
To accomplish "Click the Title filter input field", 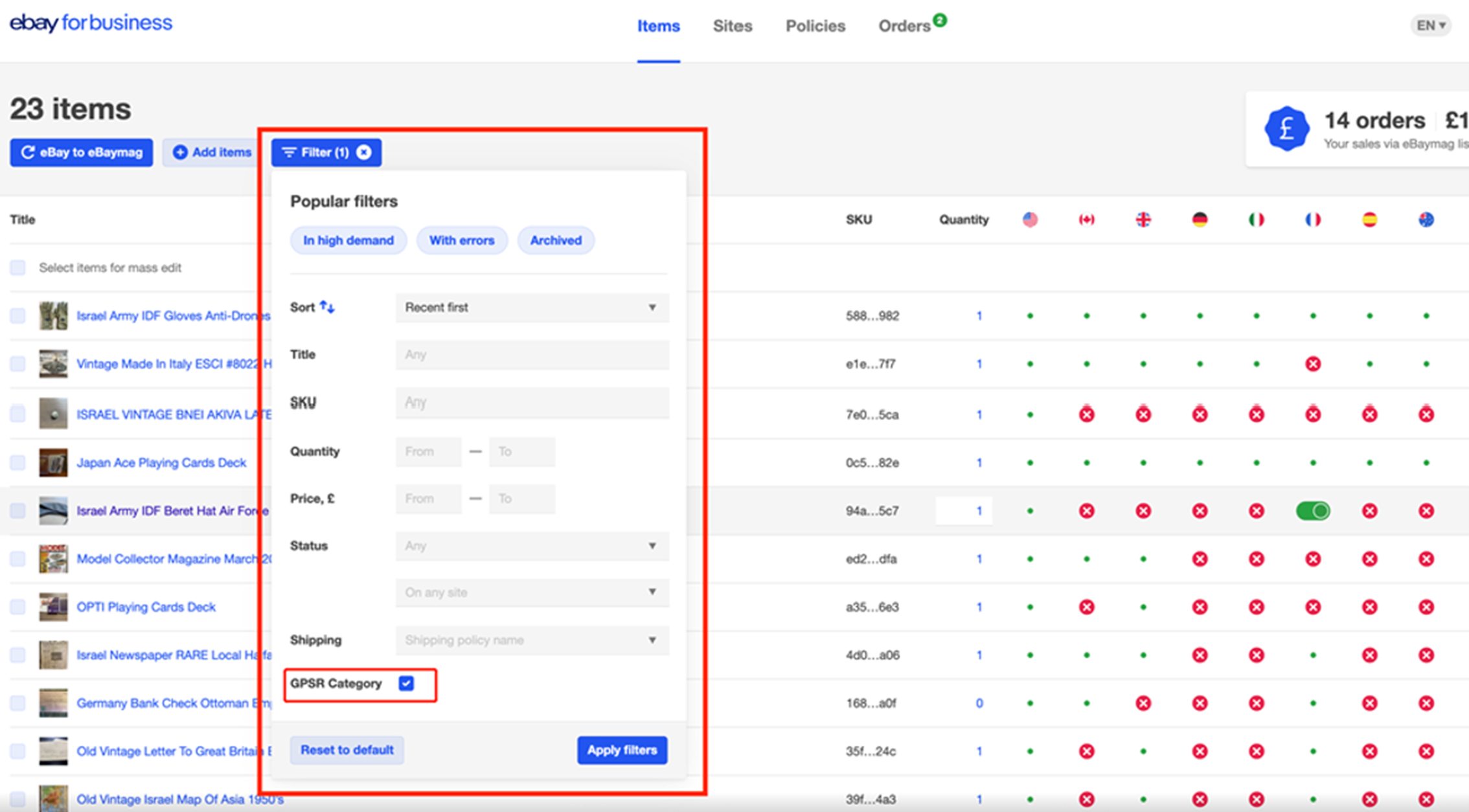I will click(x=532, y=355).
